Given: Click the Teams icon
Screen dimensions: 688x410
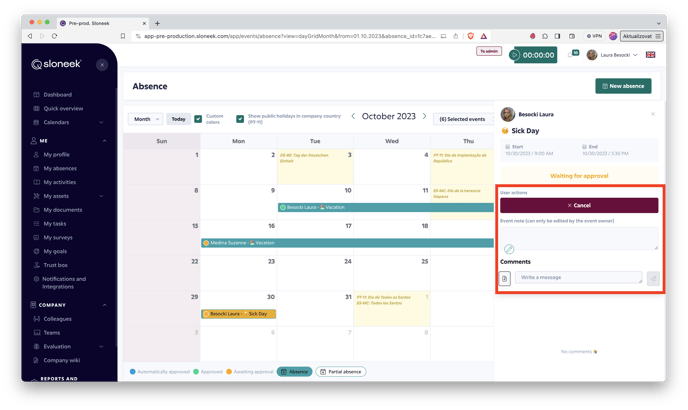Looking at the screenshot, I should point(36,333).
